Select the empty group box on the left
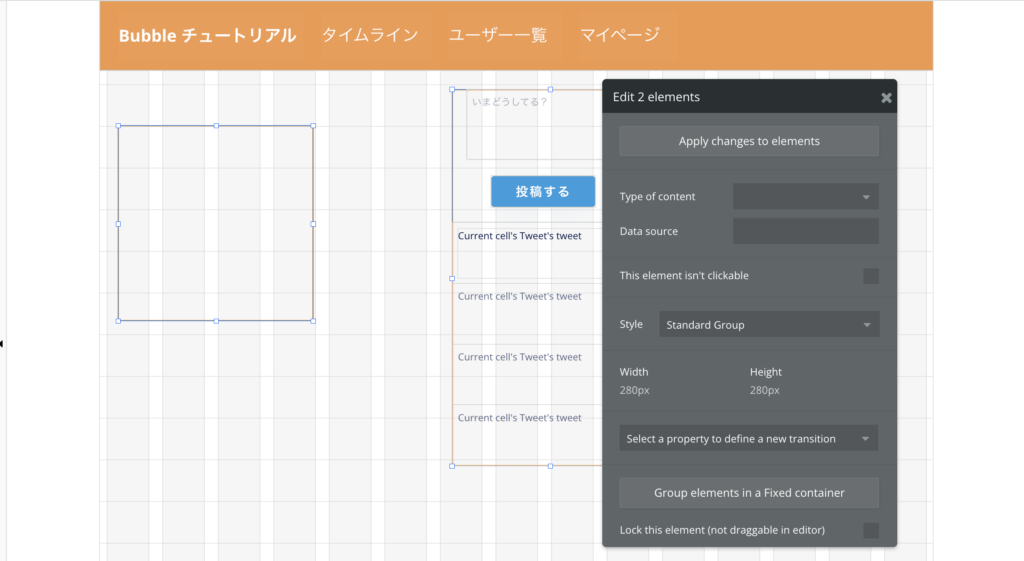Image resolution: width=1024 pixels, height=561 pixels. click(x=216, y=223)
